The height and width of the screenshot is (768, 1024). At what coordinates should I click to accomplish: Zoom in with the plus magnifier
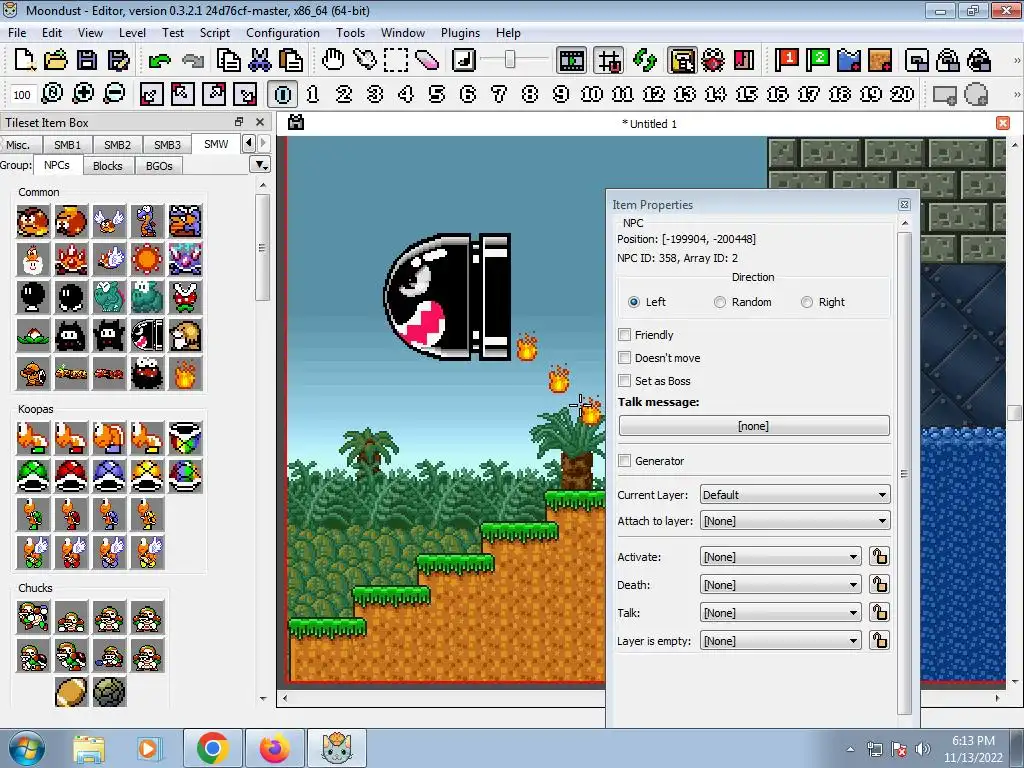[83, 94]
